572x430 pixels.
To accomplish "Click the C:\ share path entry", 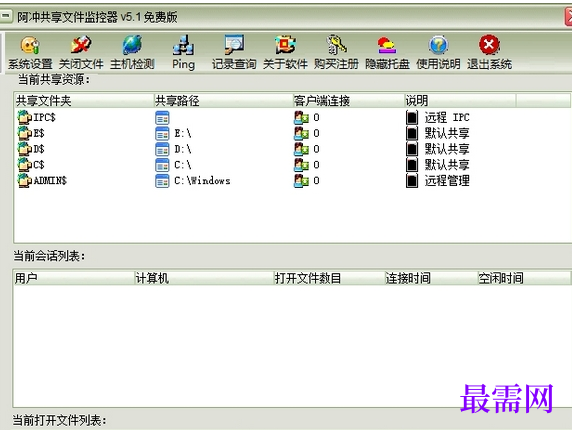I will click(x=173, y=165).
